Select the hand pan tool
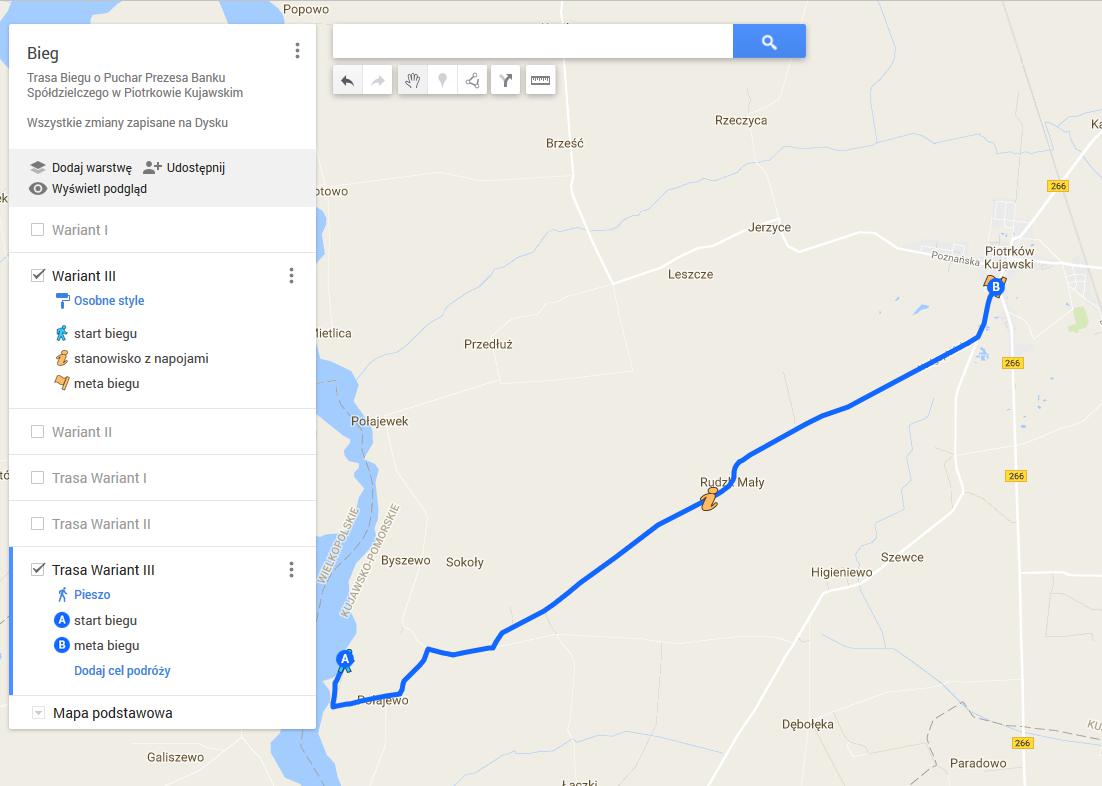Image resolution: width=1102 pixels, height=786 pixels. tap(413, 80)
